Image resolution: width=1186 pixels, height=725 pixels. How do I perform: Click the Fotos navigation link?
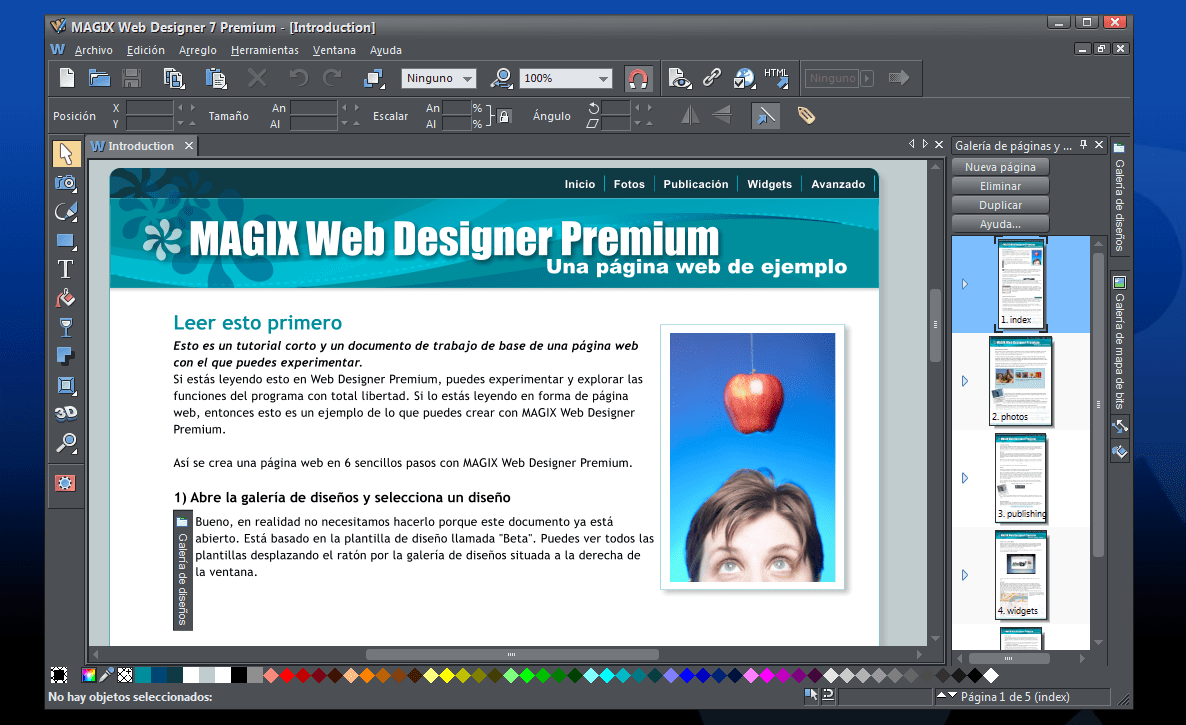coord(629,184)
